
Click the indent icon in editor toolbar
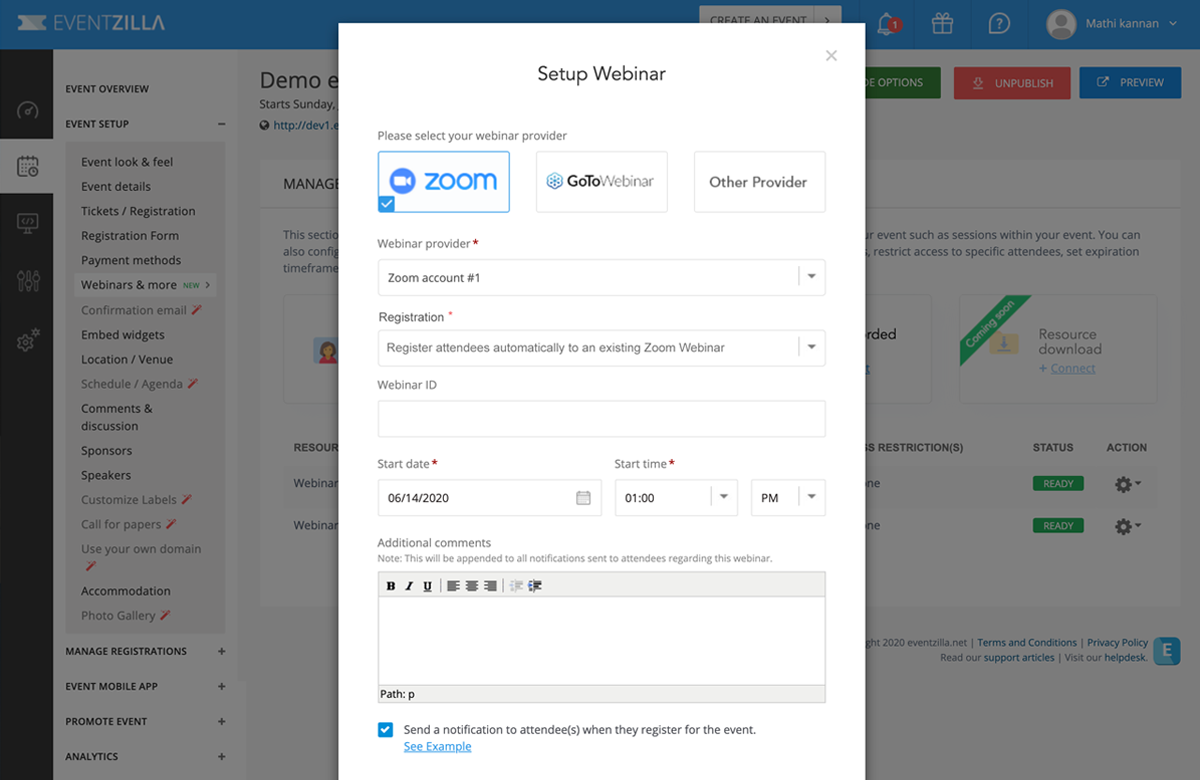[x=535, y=586]
